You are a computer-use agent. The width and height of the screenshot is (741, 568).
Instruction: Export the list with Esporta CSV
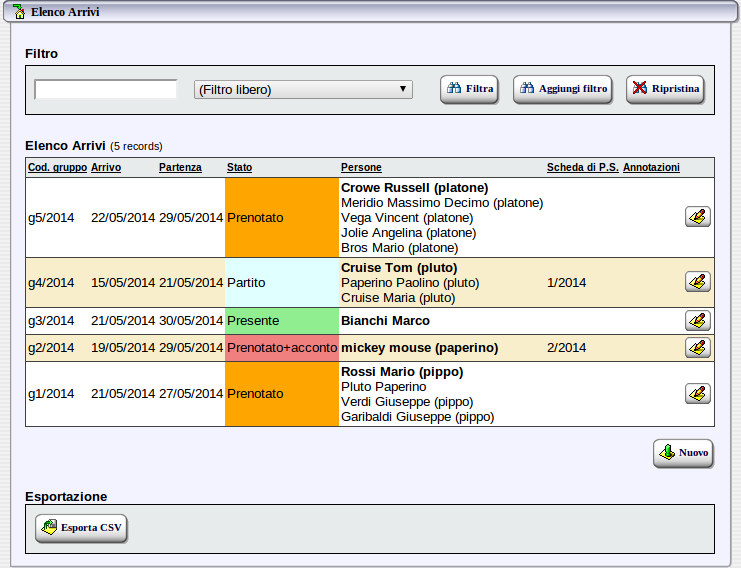click(x=81, y=528)
